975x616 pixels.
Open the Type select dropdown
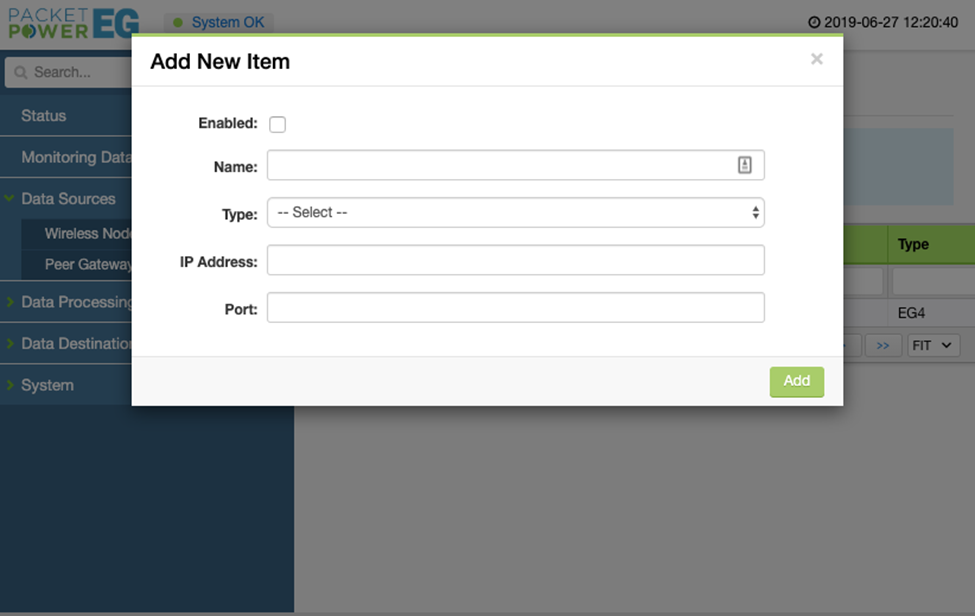click(x=515, y=213)
